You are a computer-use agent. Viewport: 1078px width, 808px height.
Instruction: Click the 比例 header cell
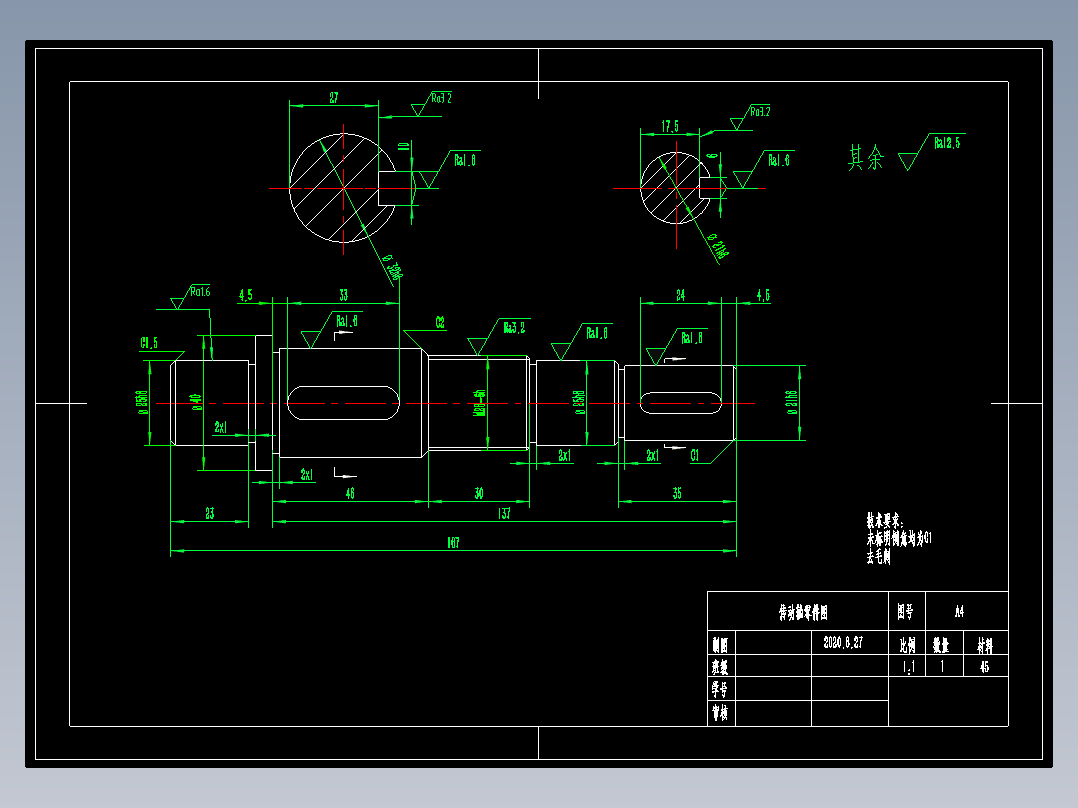[x=907, y=644]
